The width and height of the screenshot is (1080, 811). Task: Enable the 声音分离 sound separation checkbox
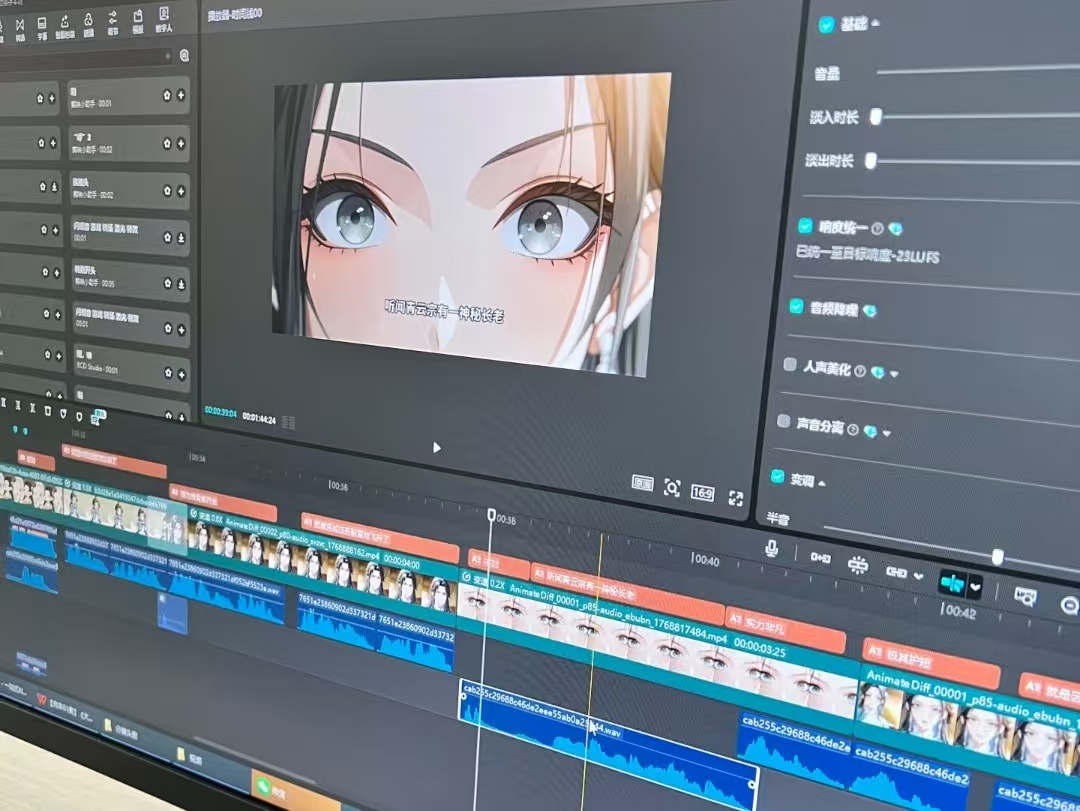(784, 421)
